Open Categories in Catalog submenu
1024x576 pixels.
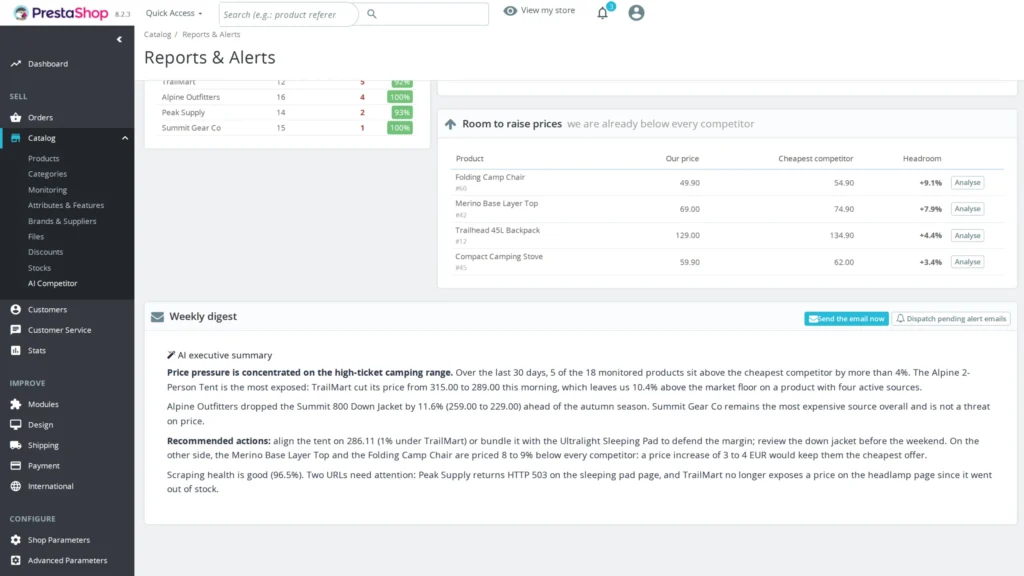48,174
